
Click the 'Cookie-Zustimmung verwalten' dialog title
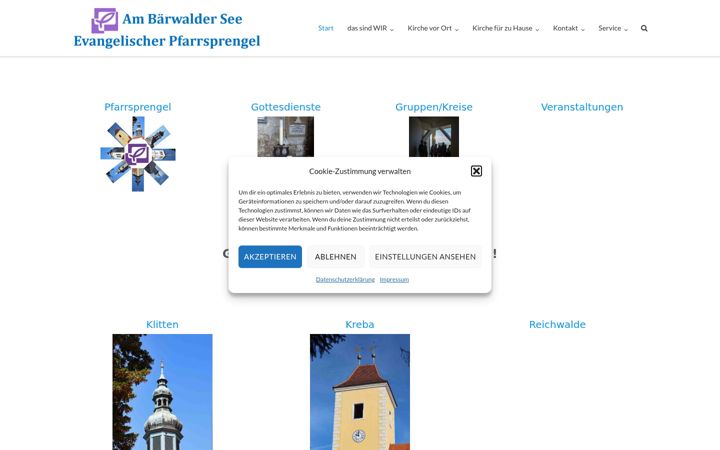(360, 171)
